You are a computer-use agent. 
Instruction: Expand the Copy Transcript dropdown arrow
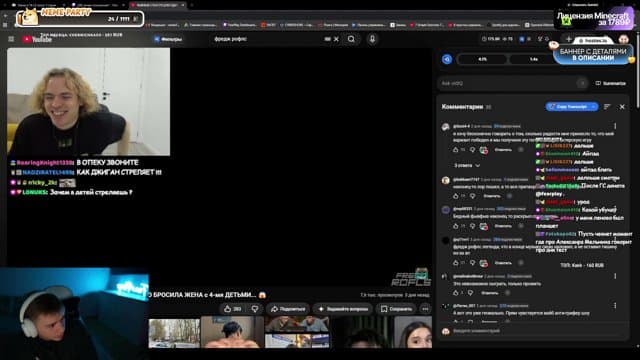coord(594,107)
